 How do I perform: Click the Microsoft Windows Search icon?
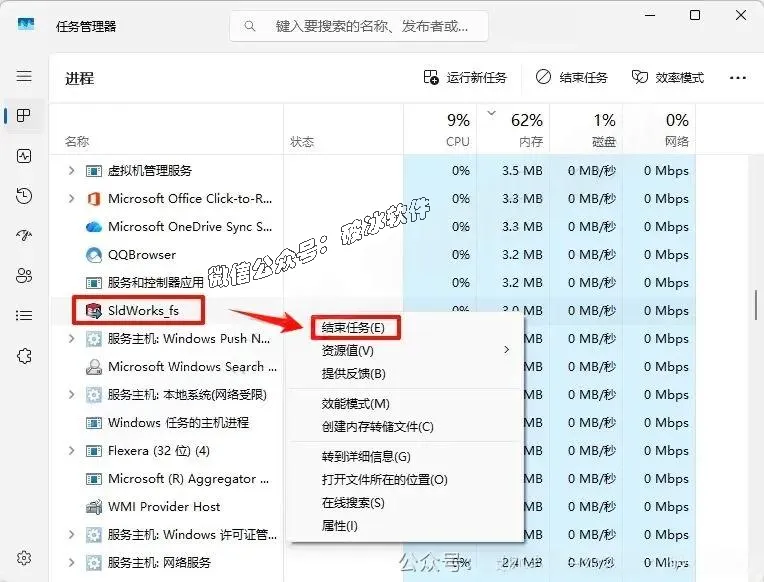[x=94, y=367]
